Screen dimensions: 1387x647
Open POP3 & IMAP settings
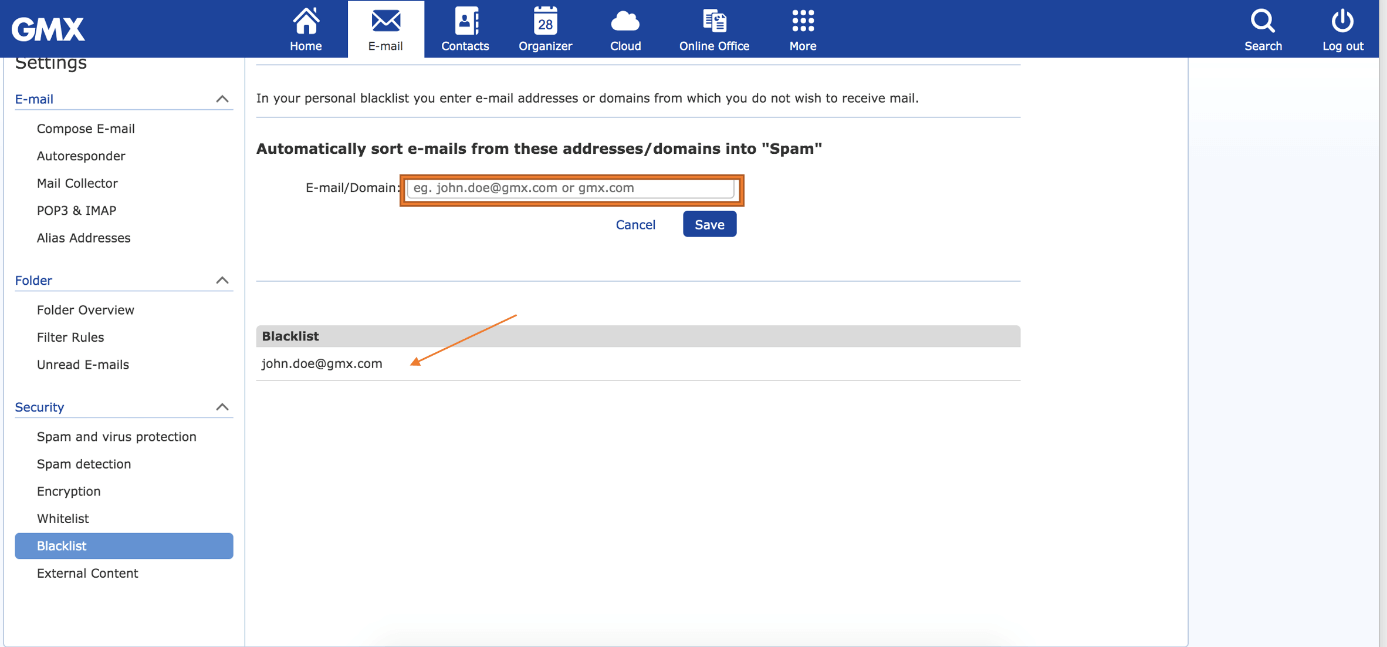tap(76, 210)
